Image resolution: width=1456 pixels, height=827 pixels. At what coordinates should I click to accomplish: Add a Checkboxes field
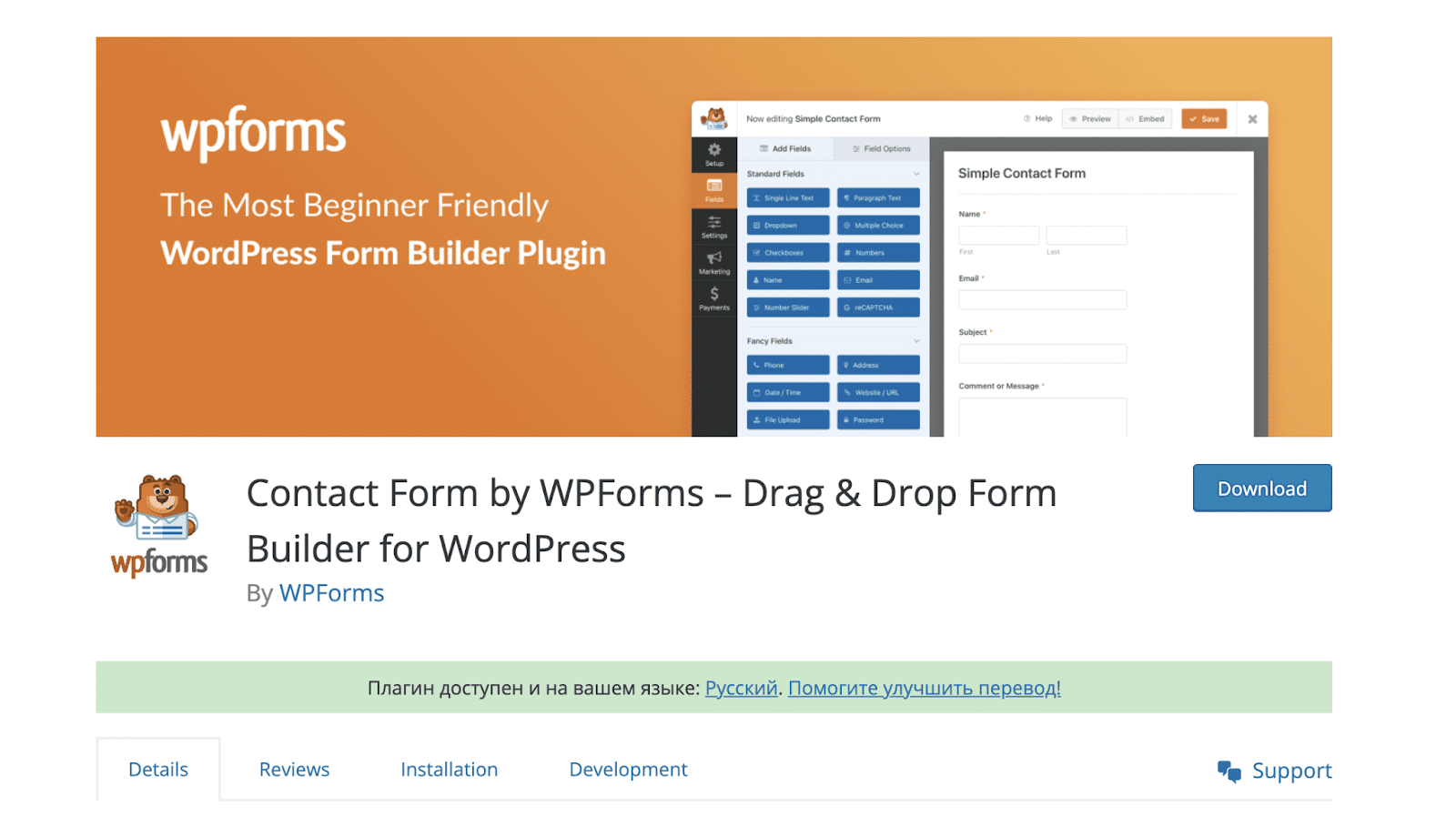pos(788,253)
